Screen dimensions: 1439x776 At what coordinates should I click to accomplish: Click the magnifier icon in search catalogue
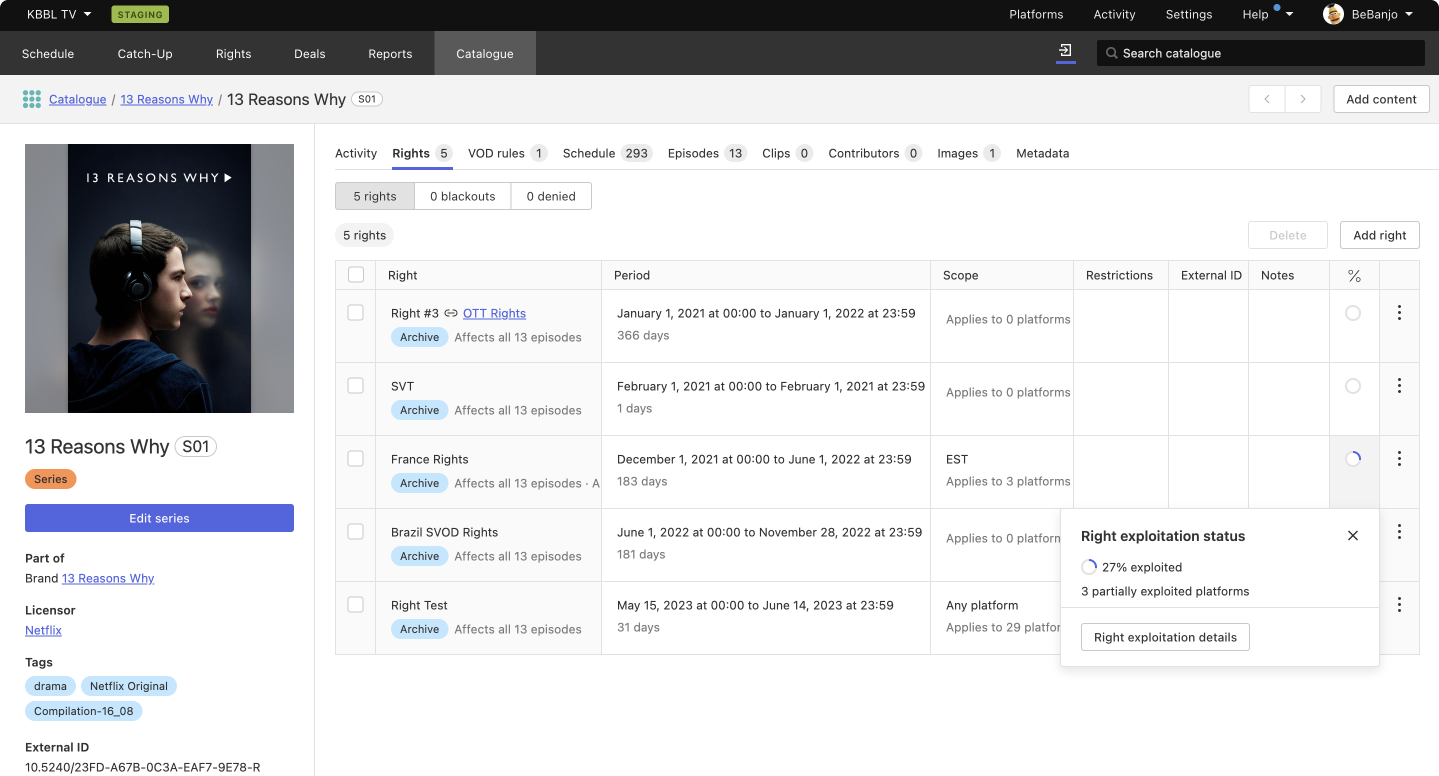point(1111,53)
